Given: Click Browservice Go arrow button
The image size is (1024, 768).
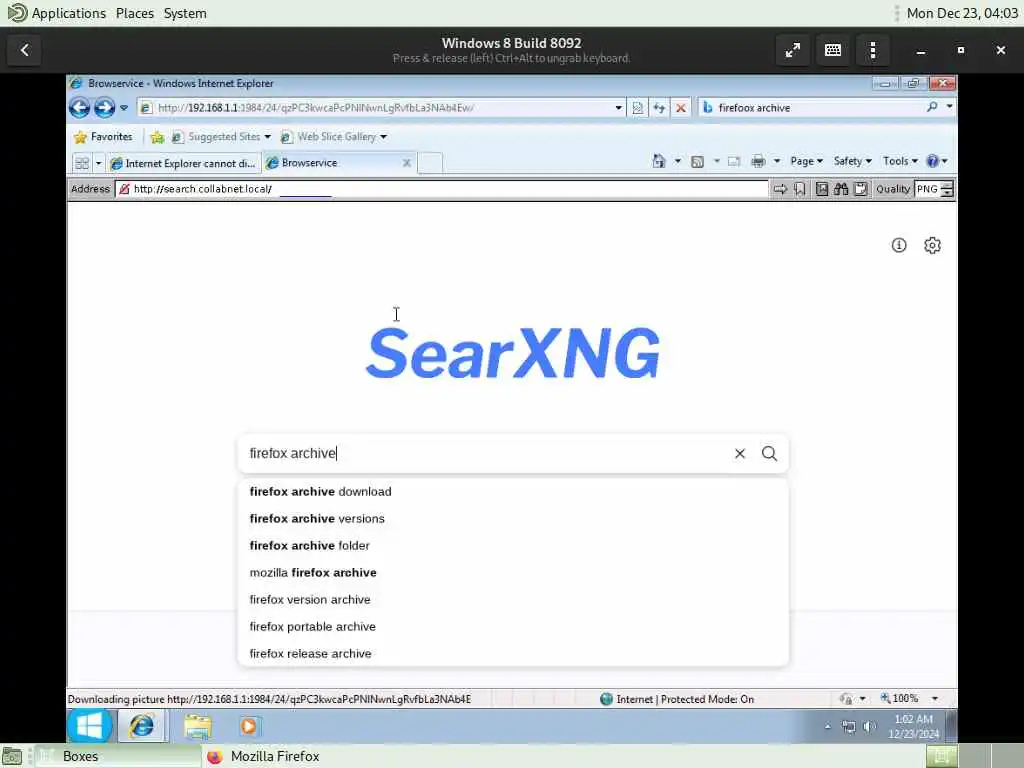Looking at the screenshot, I should coord(780,189).
